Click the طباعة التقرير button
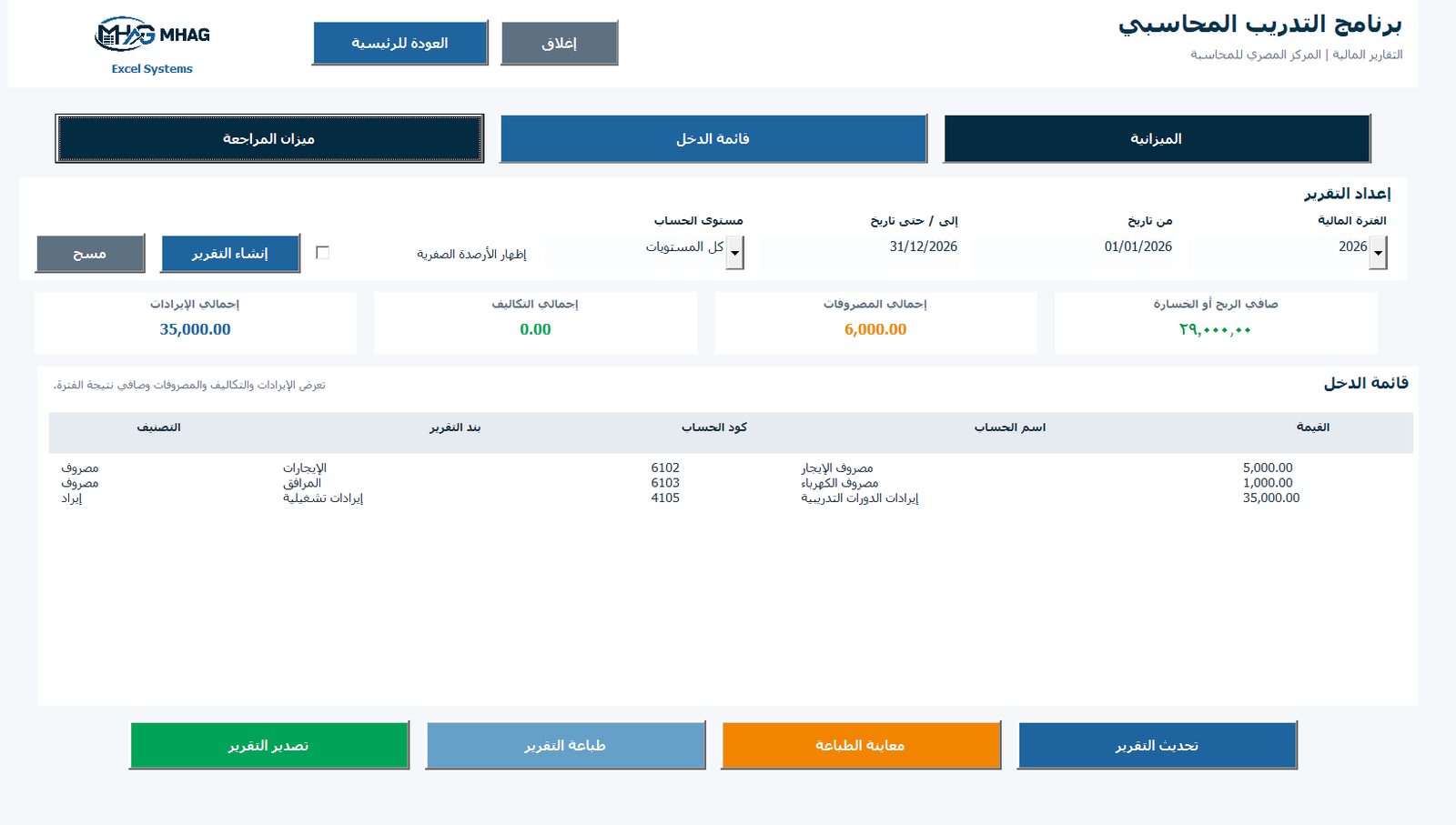 (565, 745)
